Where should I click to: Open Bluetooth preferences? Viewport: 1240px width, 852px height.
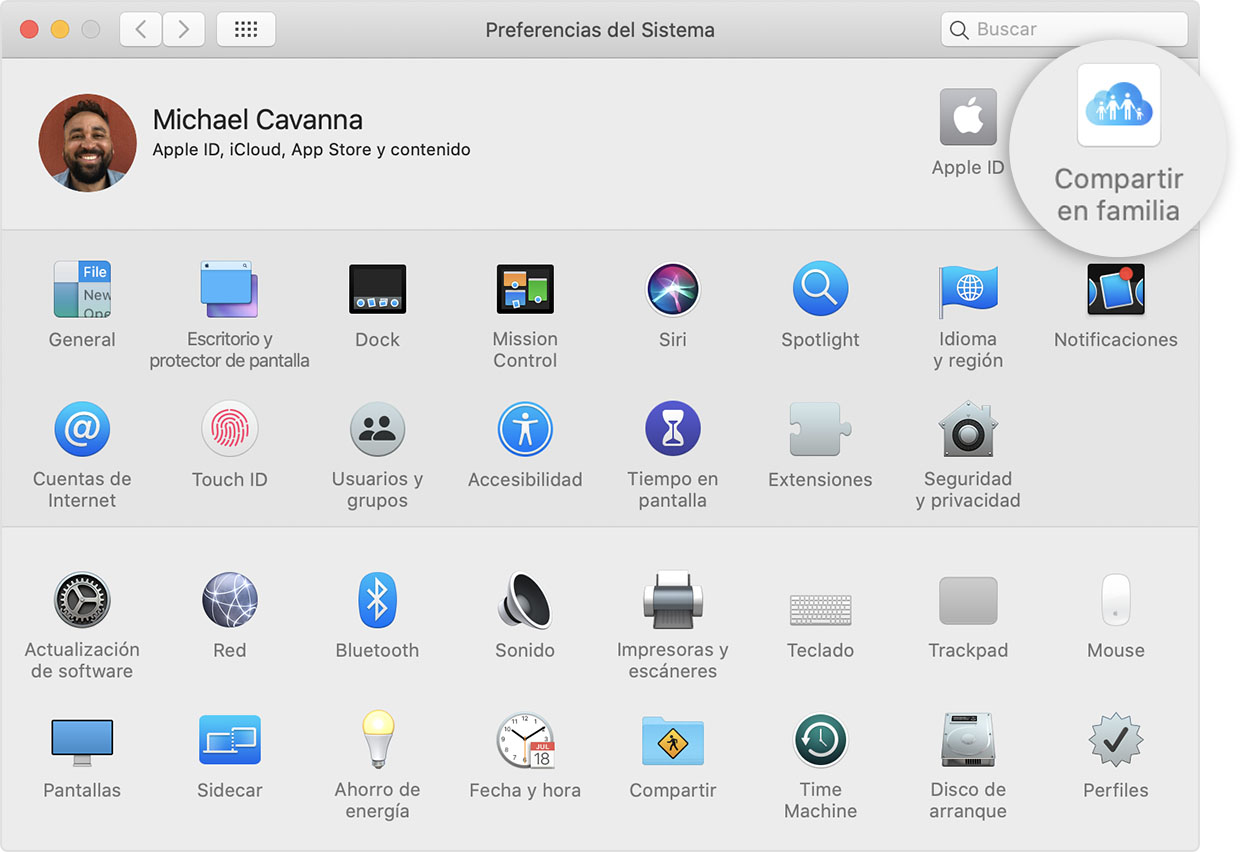377,600
